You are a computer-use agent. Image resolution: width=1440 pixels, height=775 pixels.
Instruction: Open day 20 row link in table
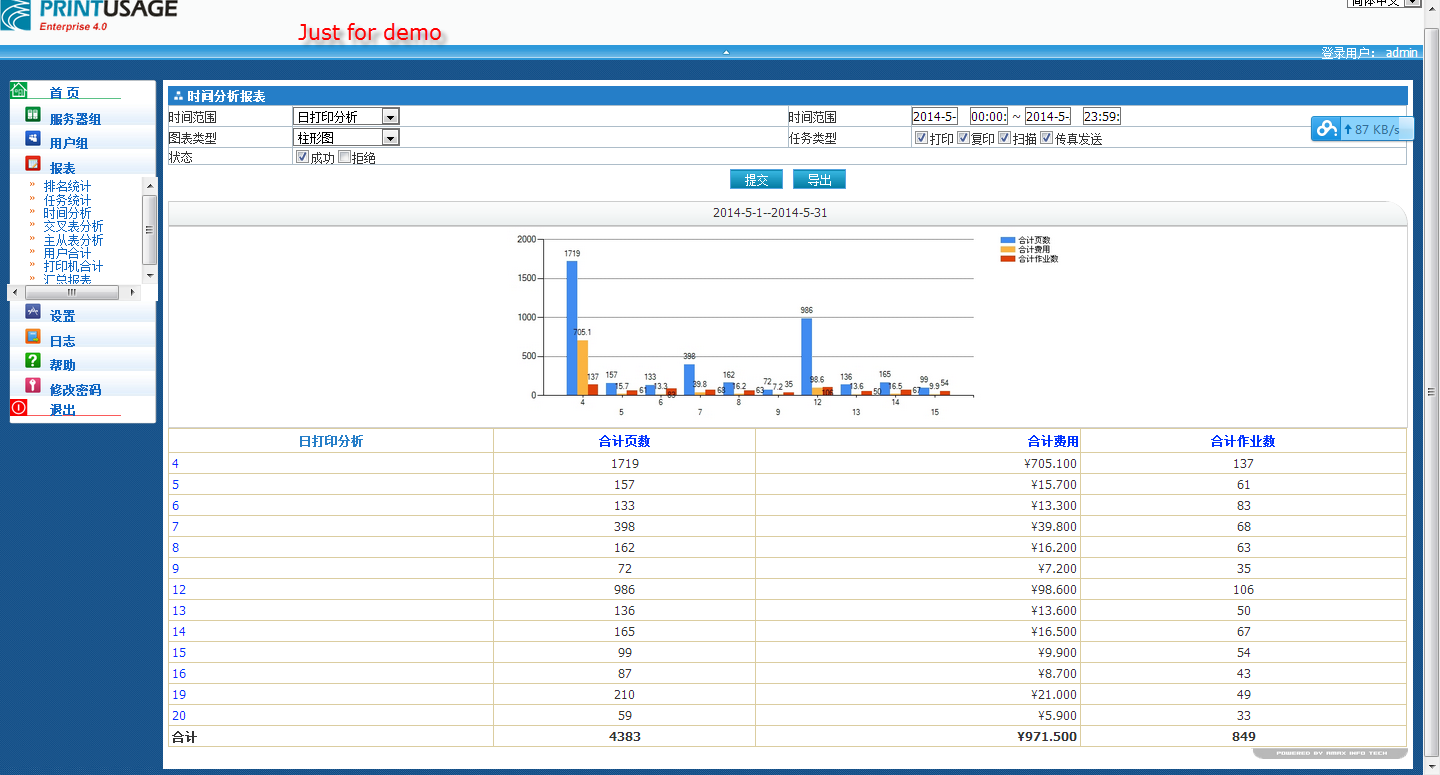tap(179, 716)
